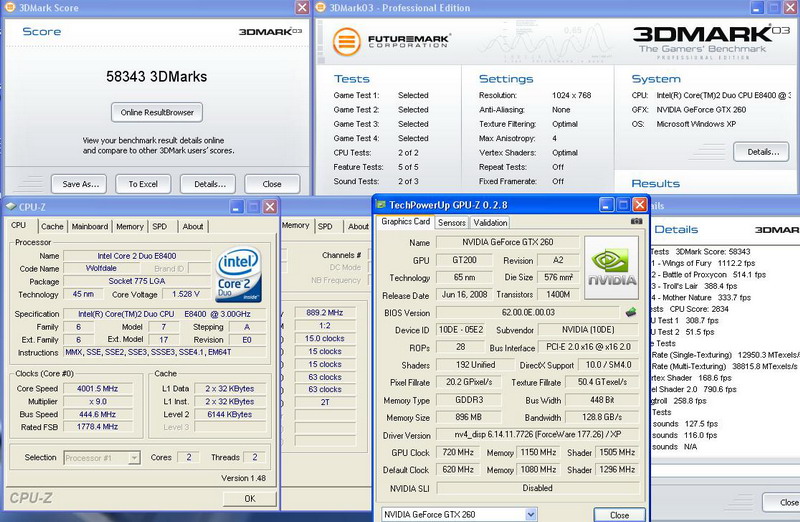Open the Processor #1 selection dropdown in CPU-Z
This screenshot has width=800, height=522.
(134, 458)
